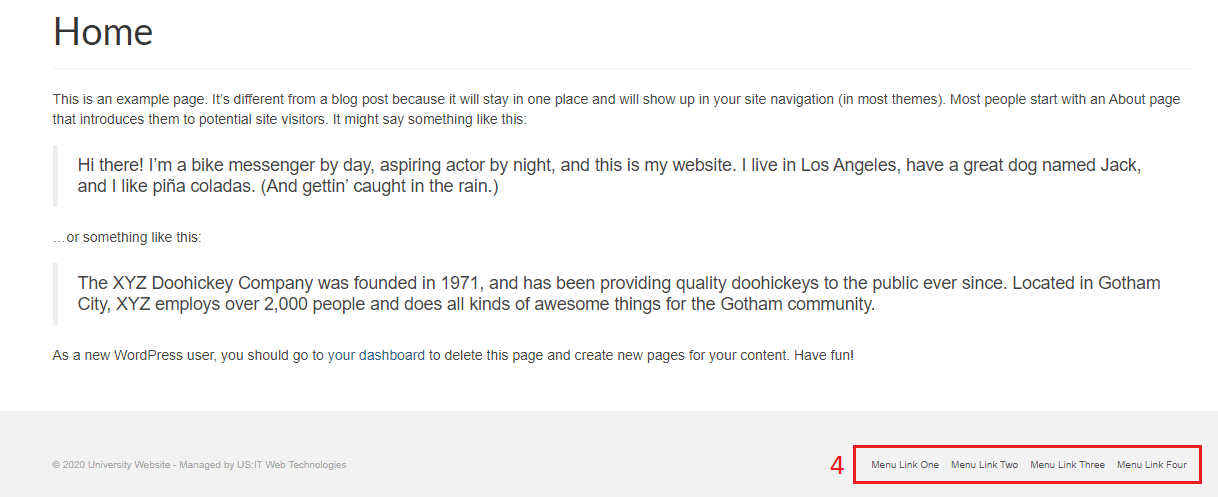Click the XYZ Doohickey Company blockquote
This screenshot has height=497, width=1218.
coord(619,294)
